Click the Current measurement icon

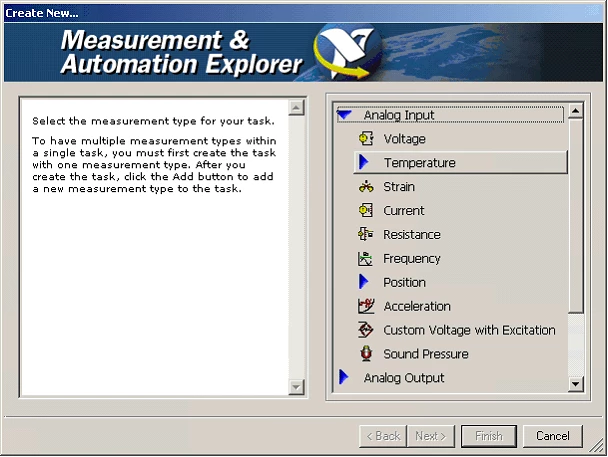tap(365, 211)
